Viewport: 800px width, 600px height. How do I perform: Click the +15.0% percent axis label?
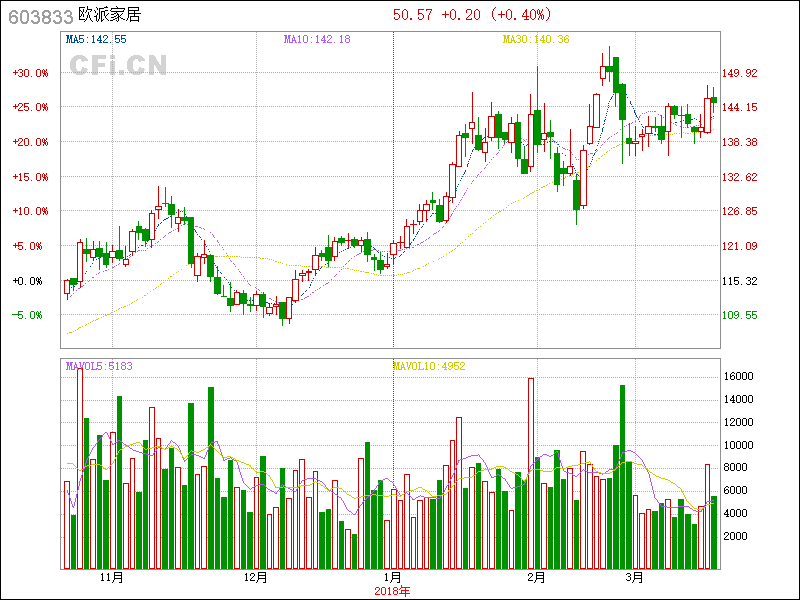tap(30, 177)
